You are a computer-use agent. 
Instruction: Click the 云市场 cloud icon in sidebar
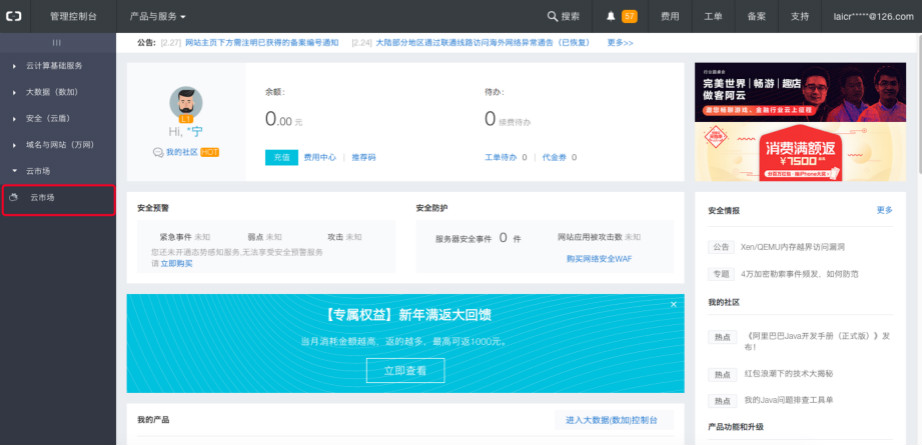click(14, 198)
